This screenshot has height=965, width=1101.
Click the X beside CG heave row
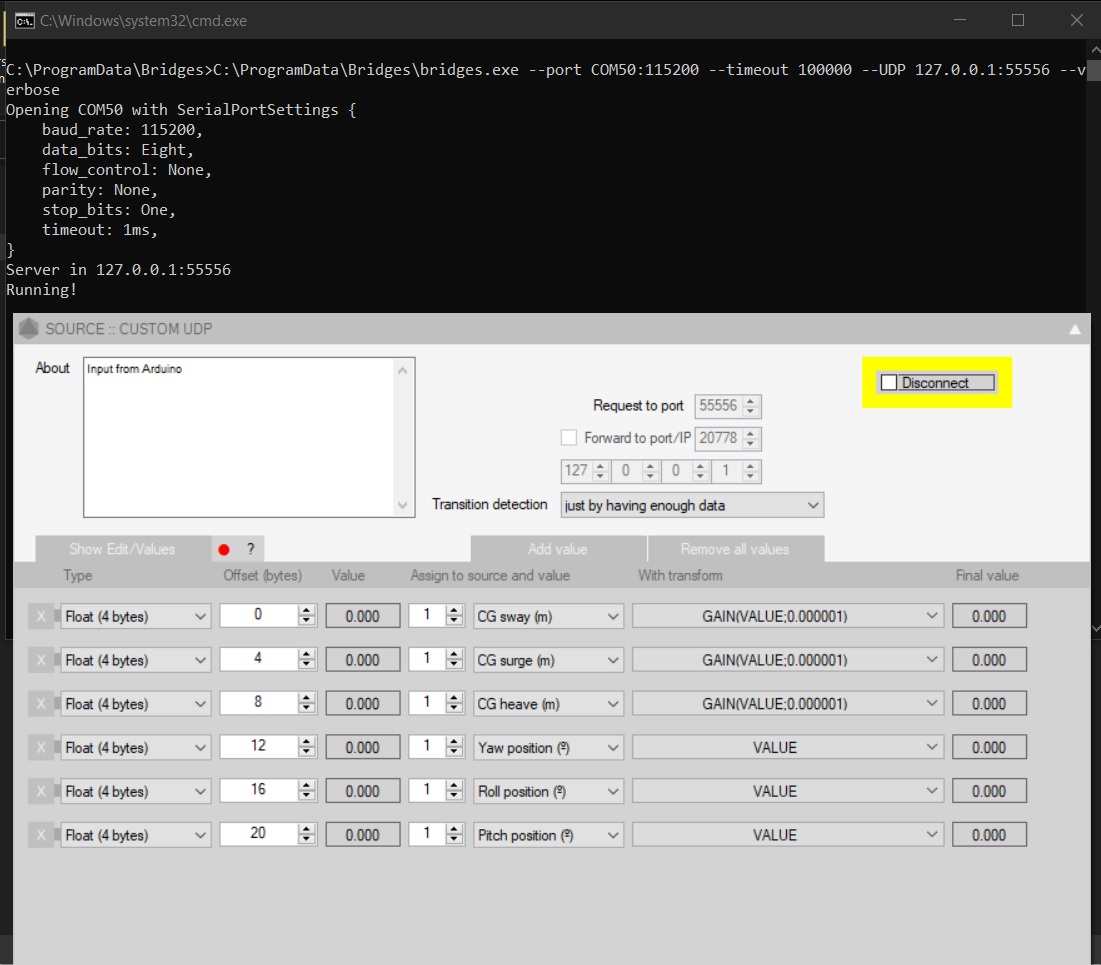point(41,704)
